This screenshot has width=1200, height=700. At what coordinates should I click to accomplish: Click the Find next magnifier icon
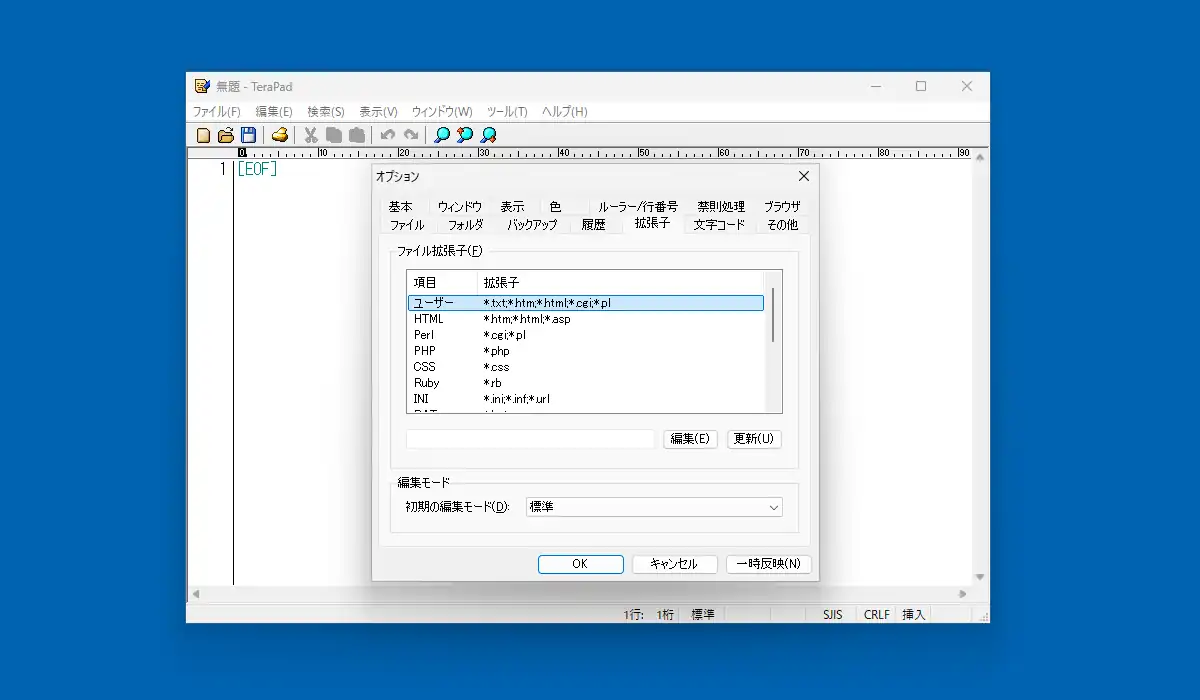tap(488, 135)
